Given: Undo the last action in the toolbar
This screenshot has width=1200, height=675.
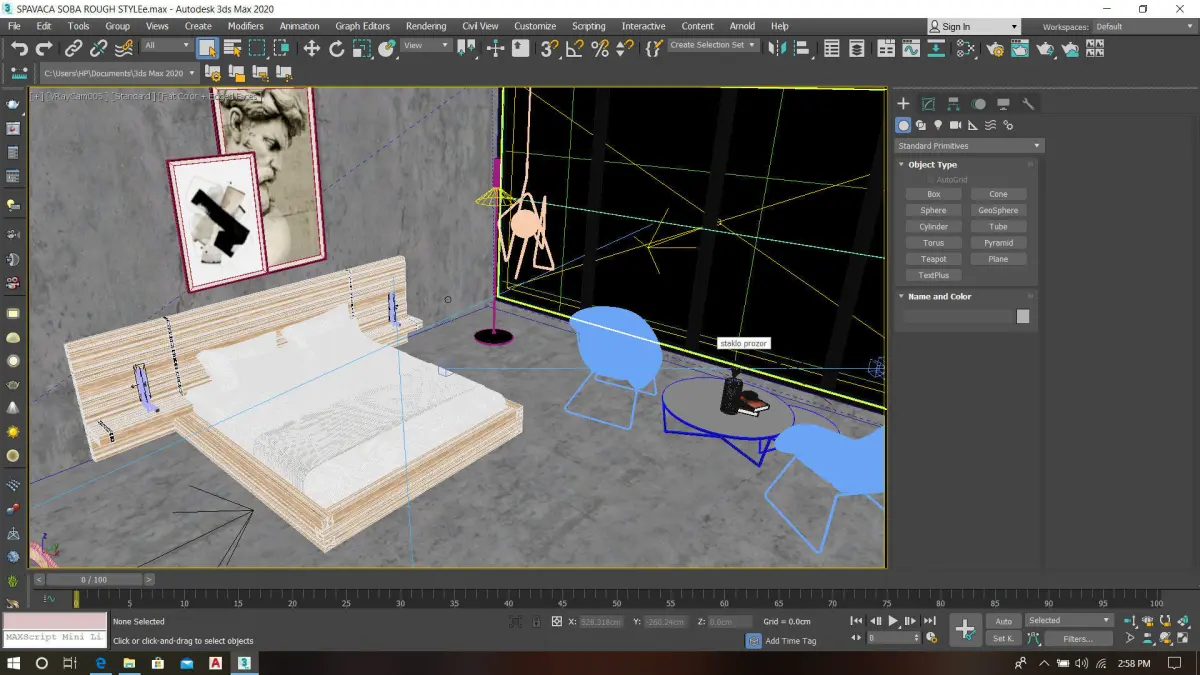Looking at the screenshot, I should [x=19, y=48].
